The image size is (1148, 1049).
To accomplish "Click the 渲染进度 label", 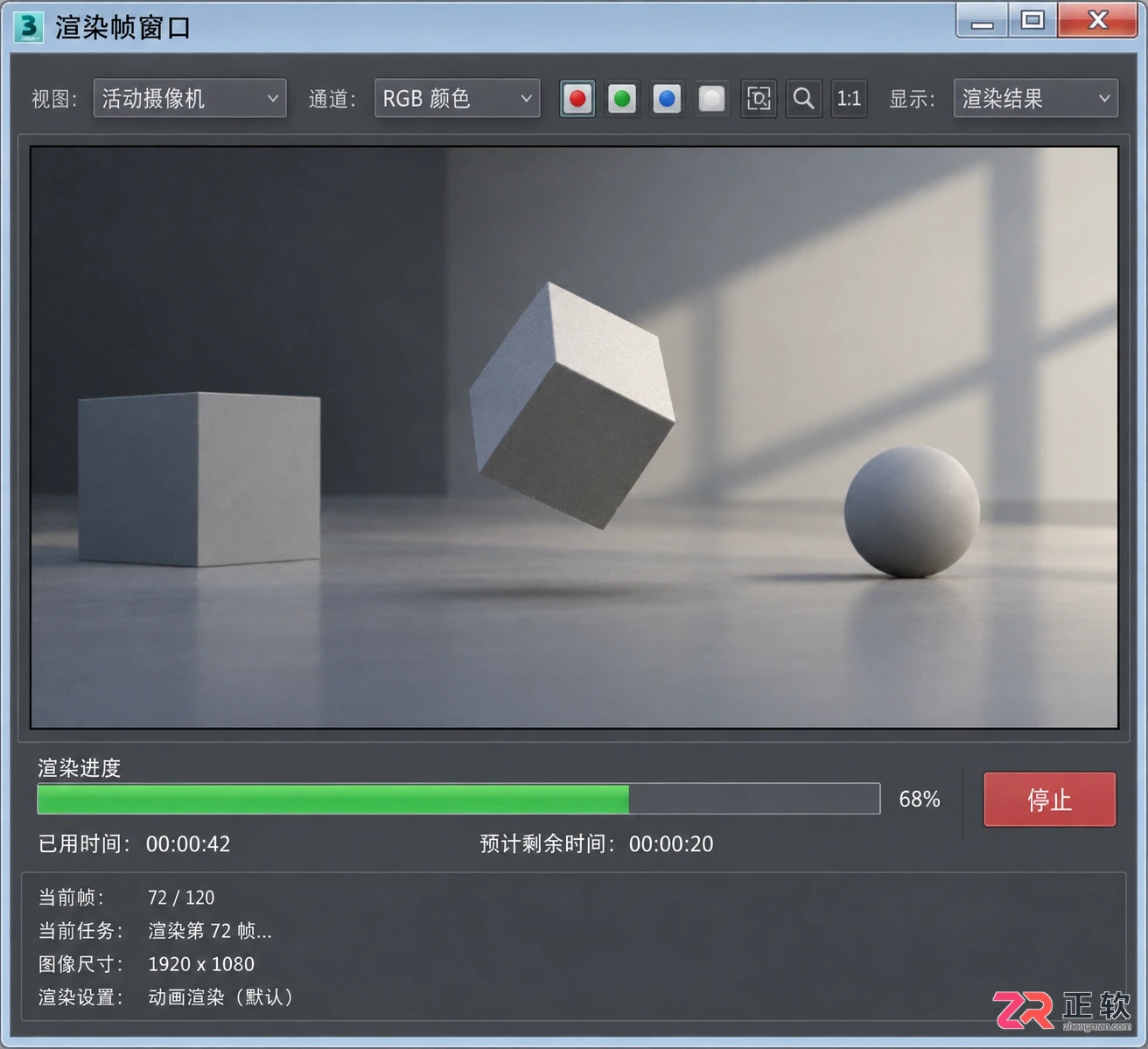I will click(x=79, y=768).
